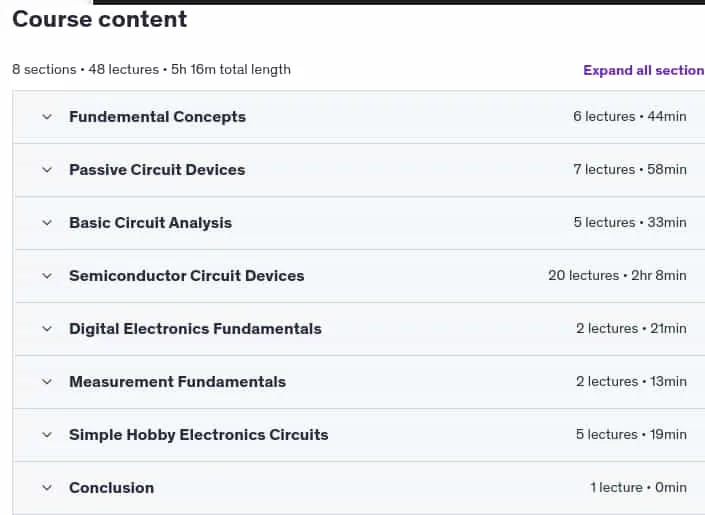Select the Measurement Fundamentals title
This screenshot has height=515, width=705.
tap(177, 382)
